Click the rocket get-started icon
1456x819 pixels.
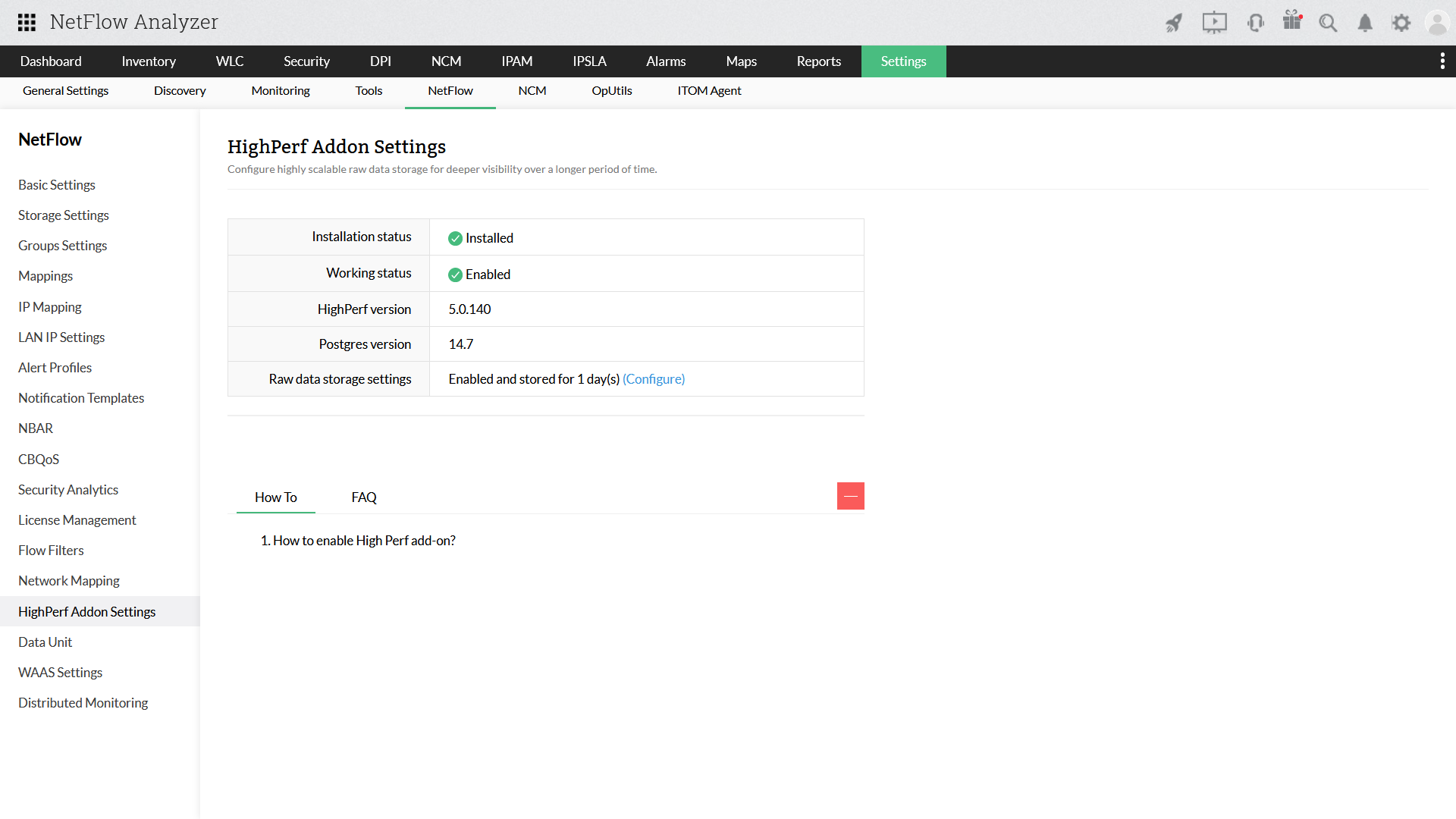pos(1174,23)
